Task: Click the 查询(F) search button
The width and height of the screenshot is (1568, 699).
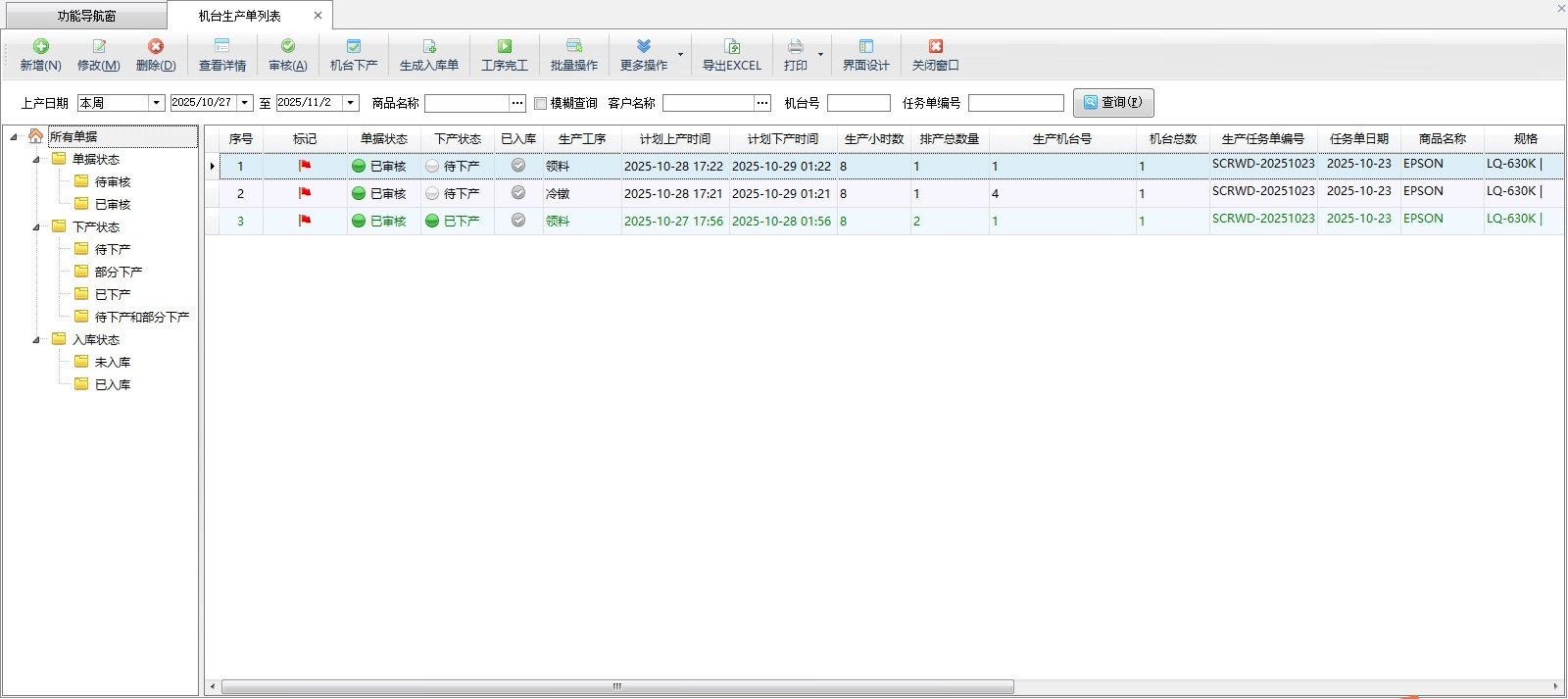Action: 1113,103
